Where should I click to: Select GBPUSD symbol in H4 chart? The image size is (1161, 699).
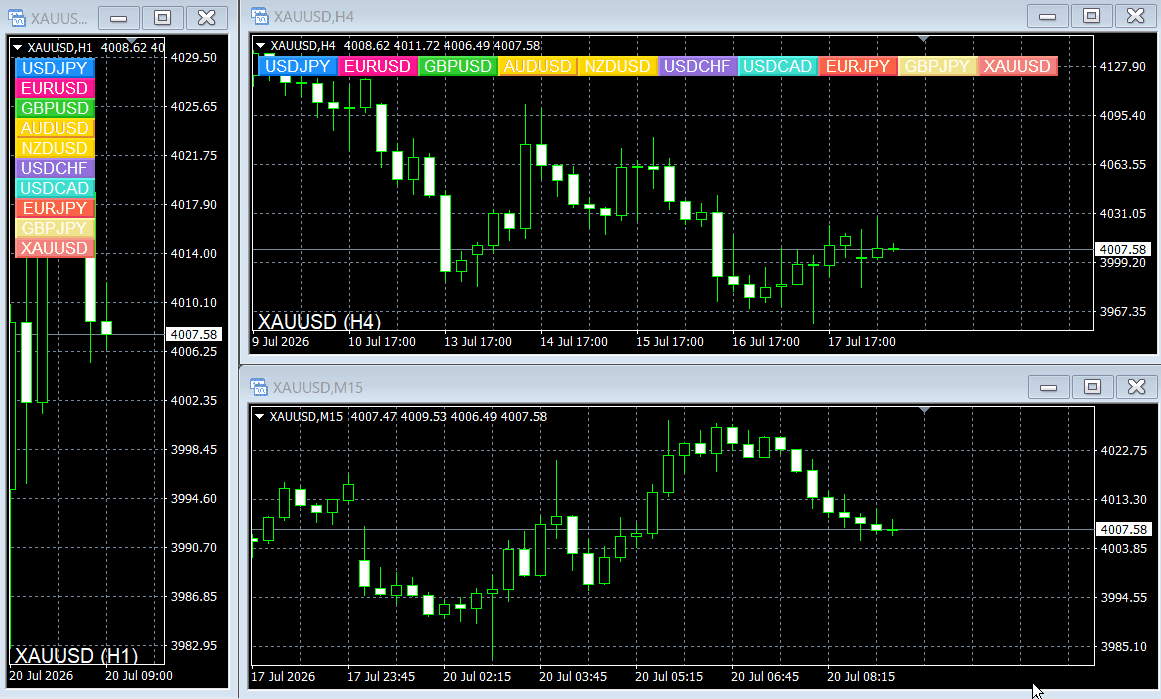pyautogui.click(x=458, y=66)
